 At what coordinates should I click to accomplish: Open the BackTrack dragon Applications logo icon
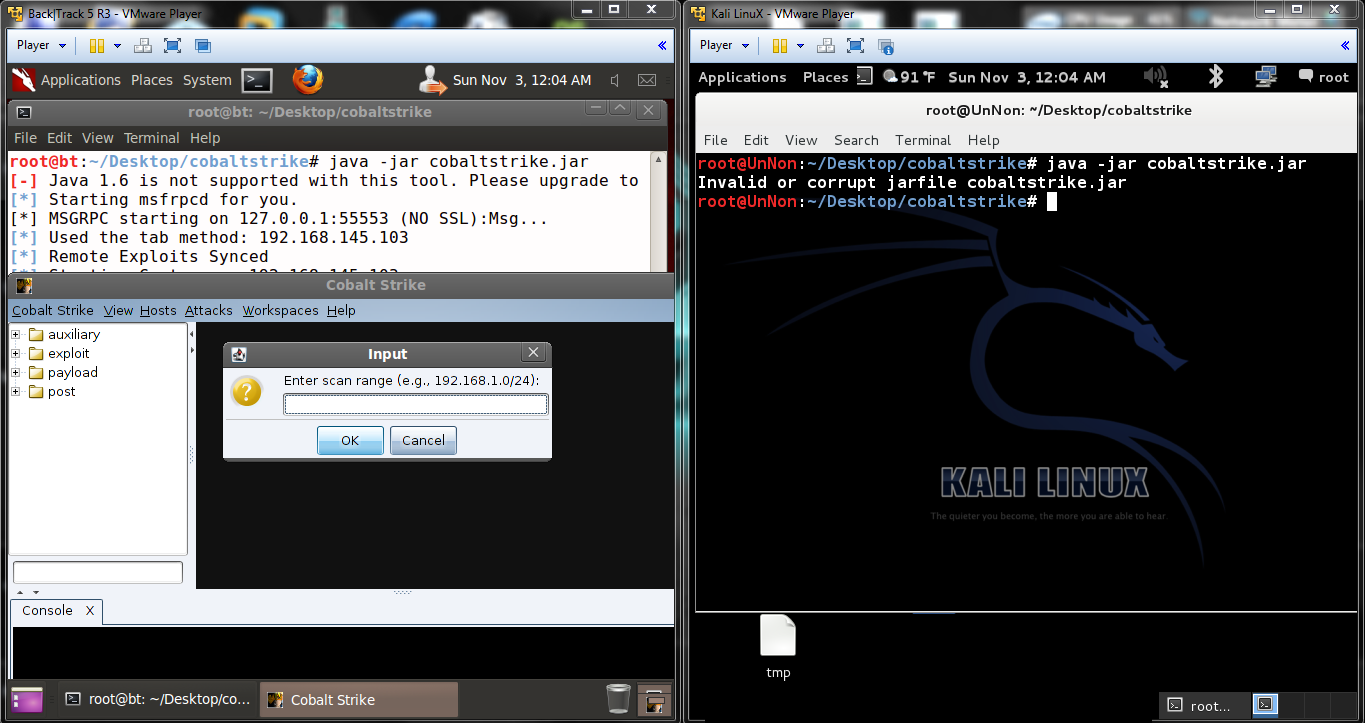[x=24, y=79]
